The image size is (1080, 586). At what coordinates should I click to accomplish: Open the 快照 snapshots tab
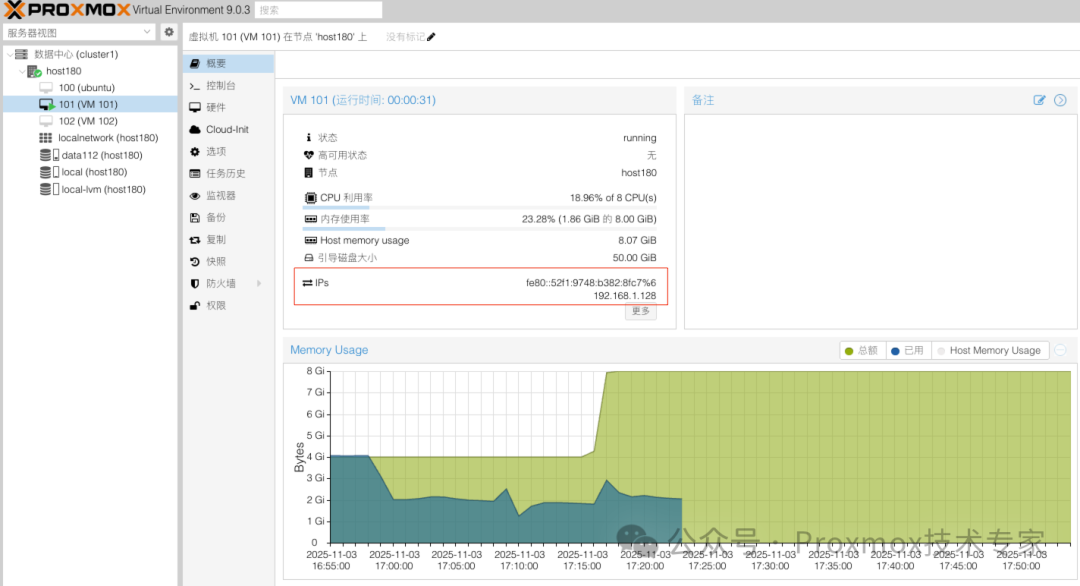[216, 261]
